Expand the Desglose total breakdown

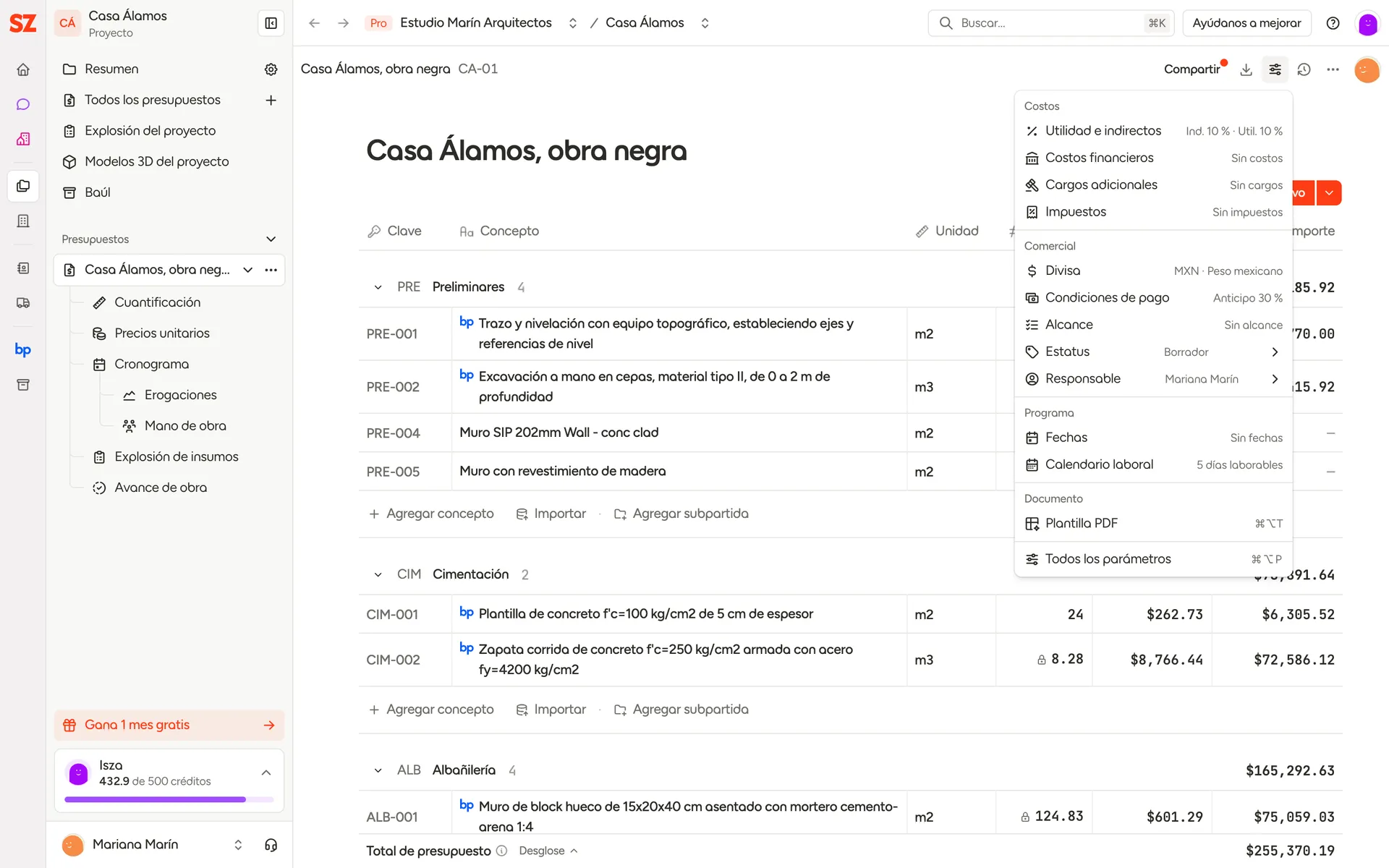548,851
